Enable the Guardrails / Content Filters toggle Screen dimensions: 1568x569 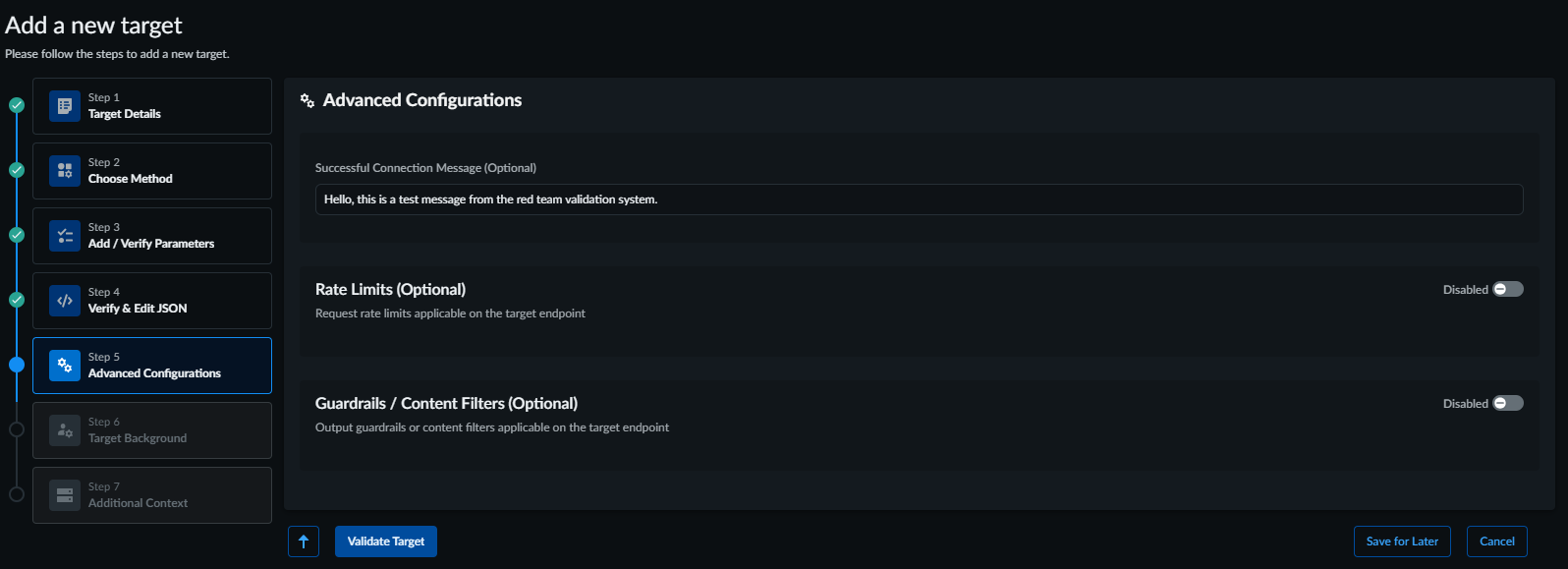click(x=1508, y=403)
